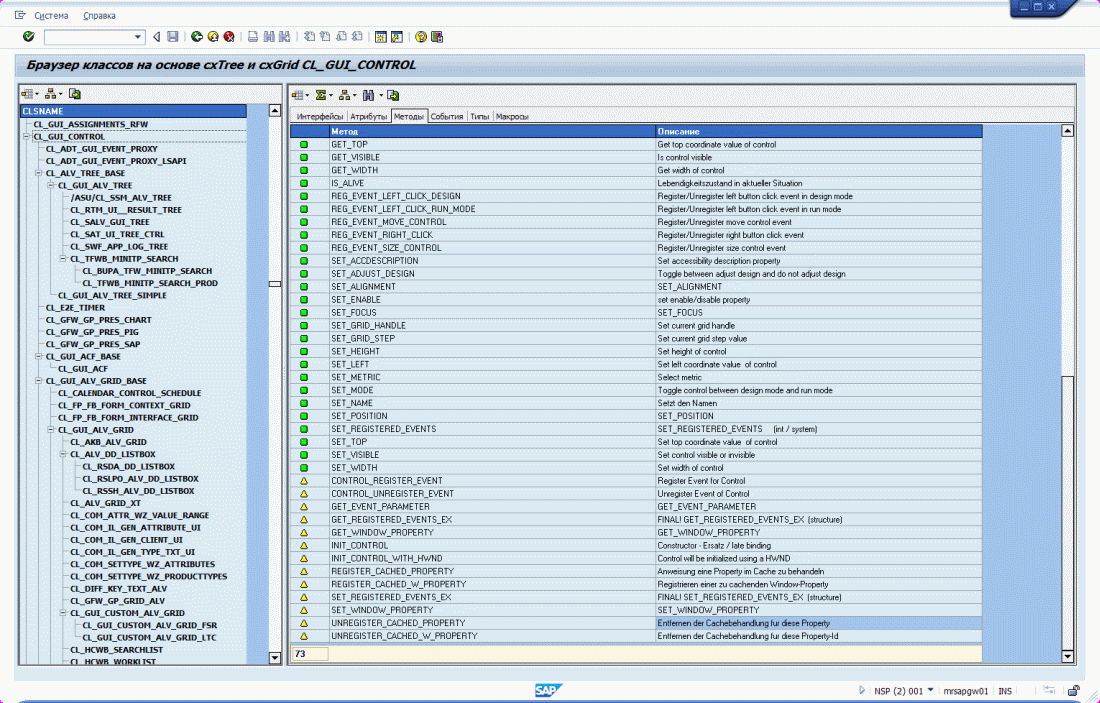Screen dimensions: 1100x703
Task: Click the Описание column header
Action: [819, 131]
